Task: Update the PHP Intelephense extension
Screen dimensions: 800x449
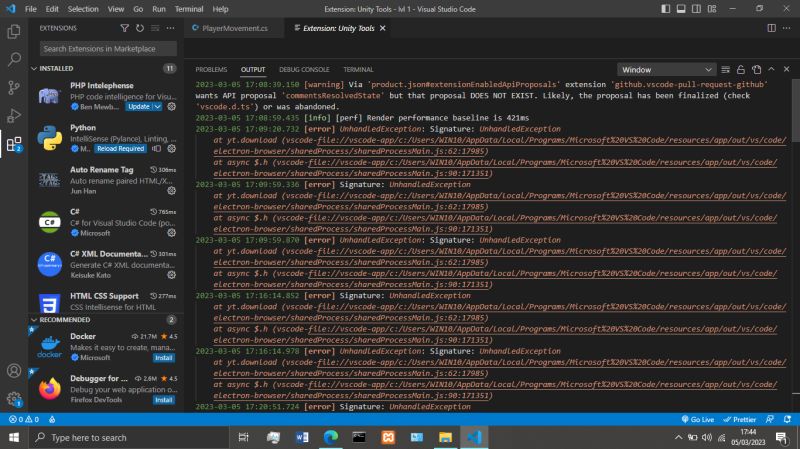Action: [139, 107]
